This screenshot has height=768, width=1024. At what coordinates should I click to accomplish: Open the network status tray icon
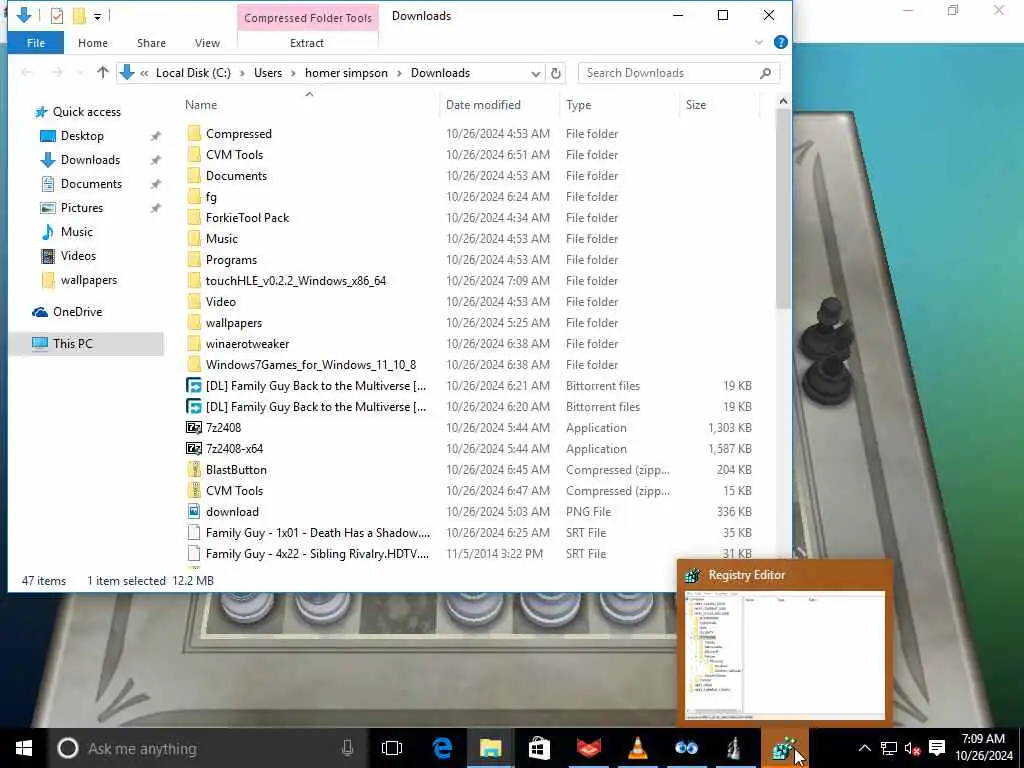889,748
